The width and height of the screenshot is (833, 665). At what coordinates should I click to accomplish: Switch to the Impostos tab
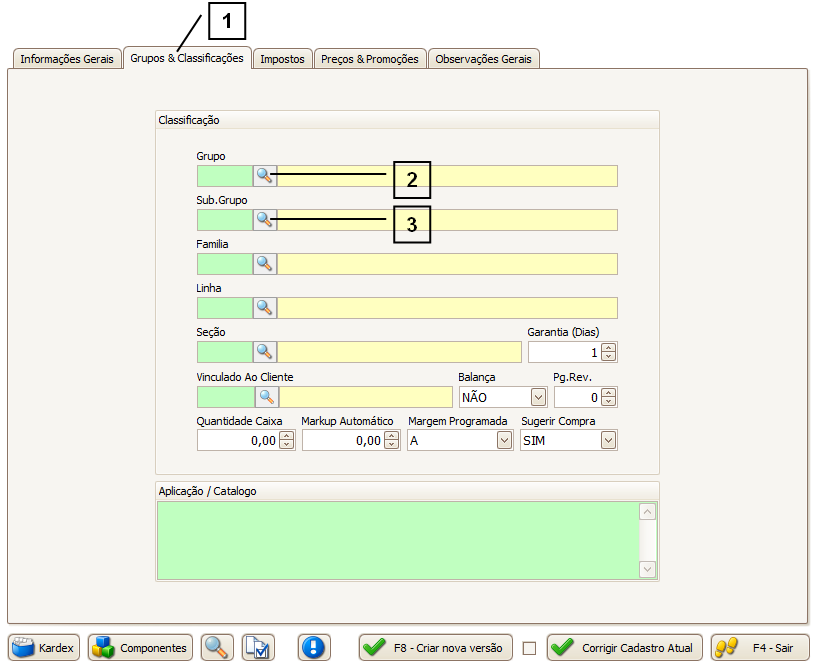(282, 59)
